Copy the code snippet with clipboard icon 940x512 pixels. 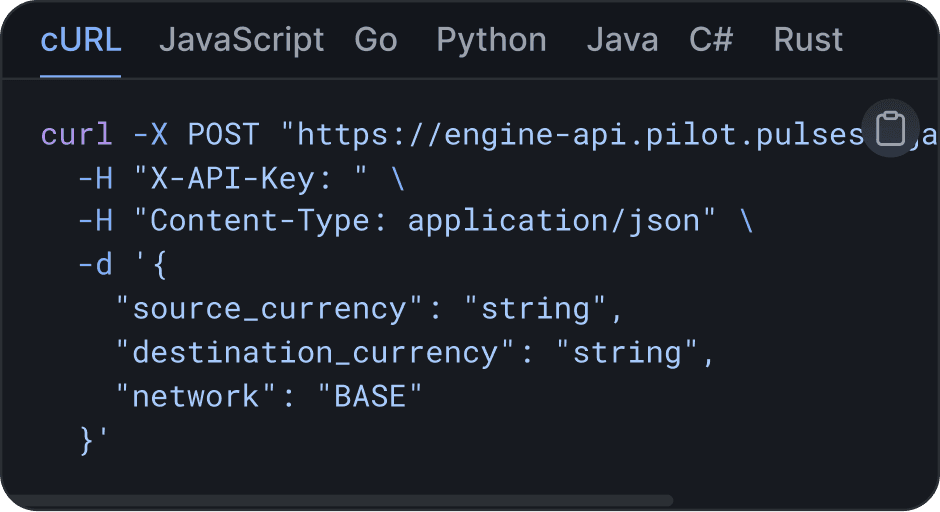point(890,128)
